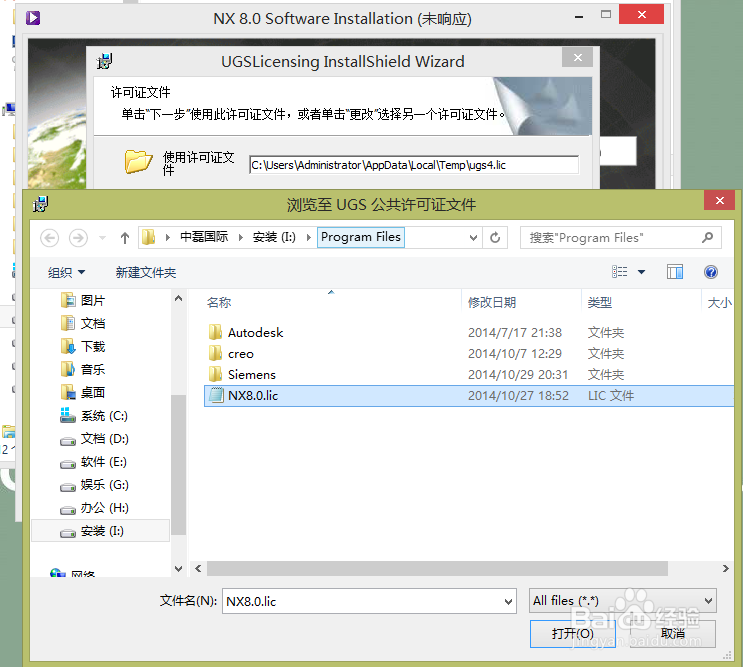Expand the root folder breadcrumb chevron
Image resolution: width=743 pixels, height=667 pixels.
(168, 237)
